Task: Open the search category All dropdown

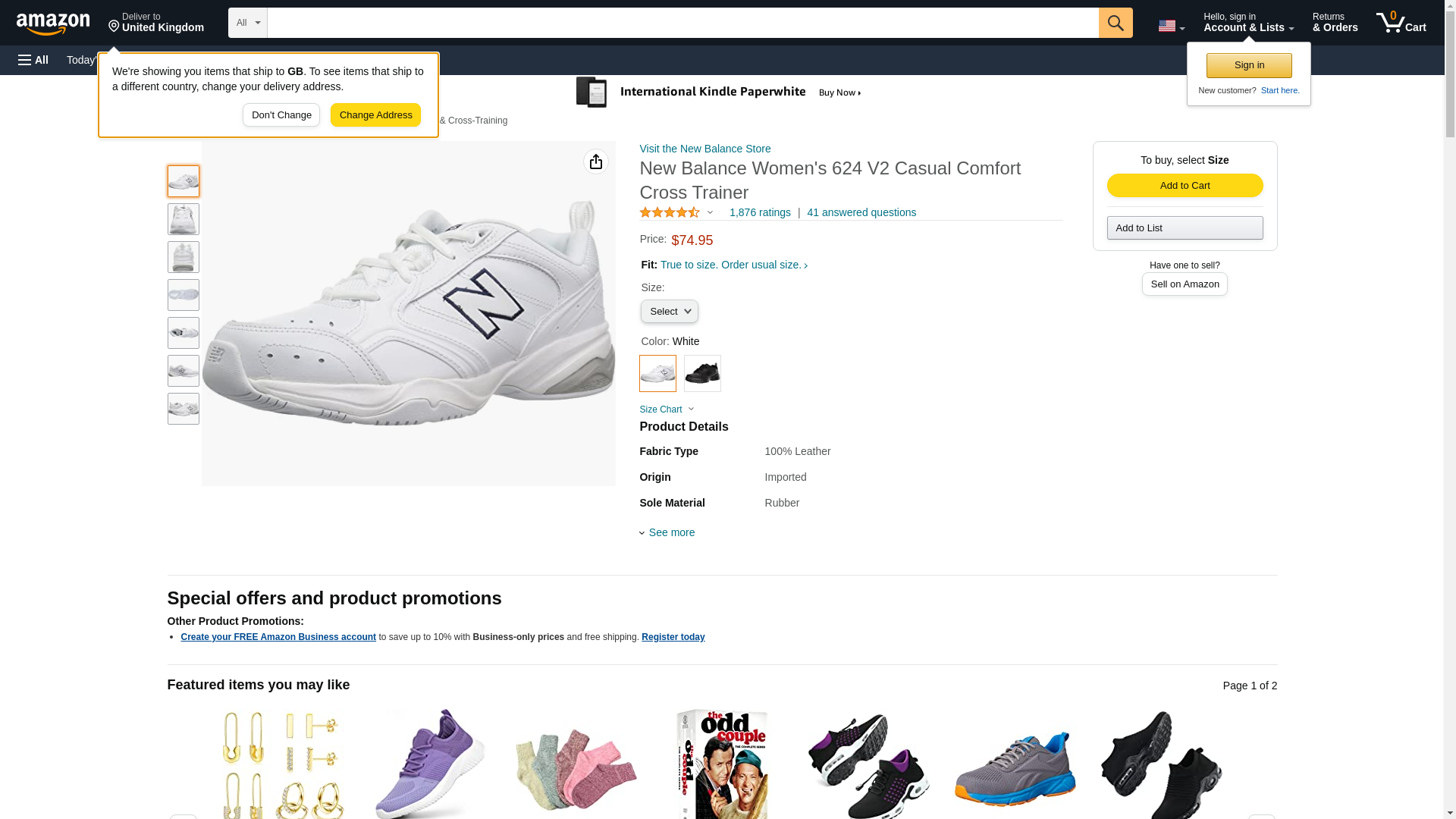Action: (x=247, y=23)
